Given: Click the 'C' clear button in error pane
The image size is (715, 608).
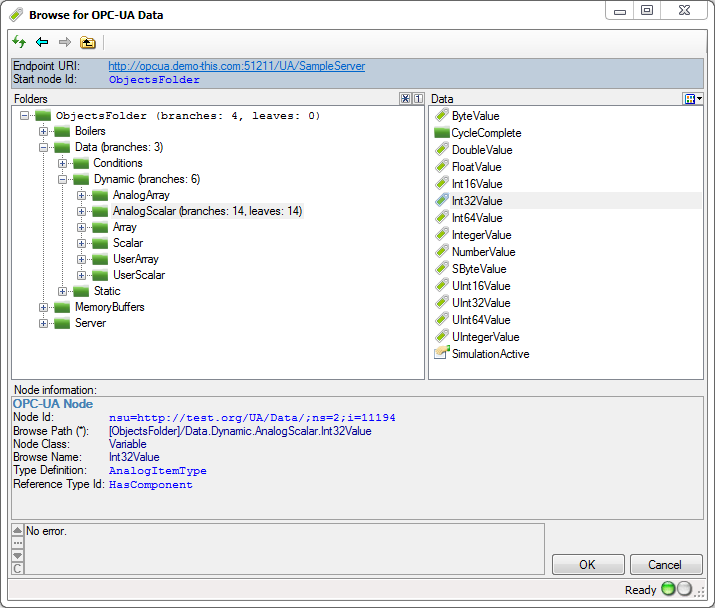Looking at the screenshot, I should (17, 568).
